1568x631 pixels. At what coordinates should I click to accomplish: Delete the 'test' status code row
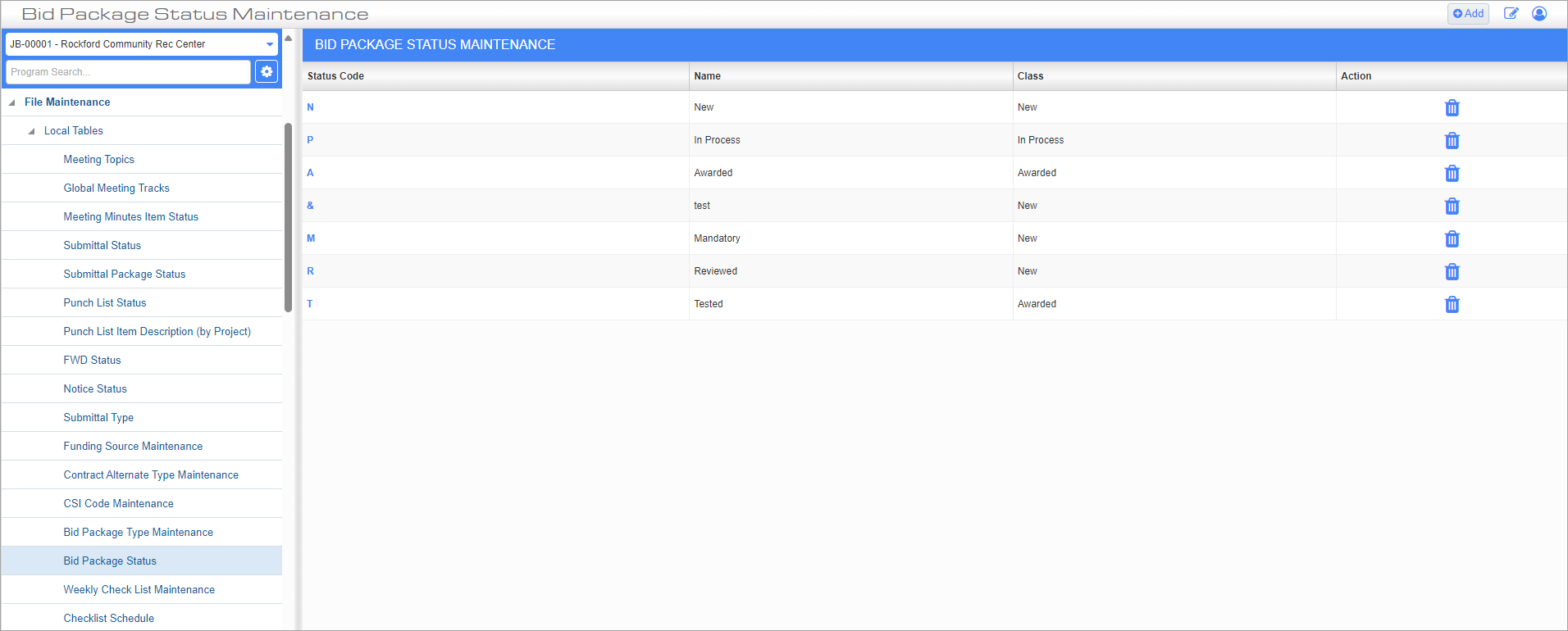1452,207
